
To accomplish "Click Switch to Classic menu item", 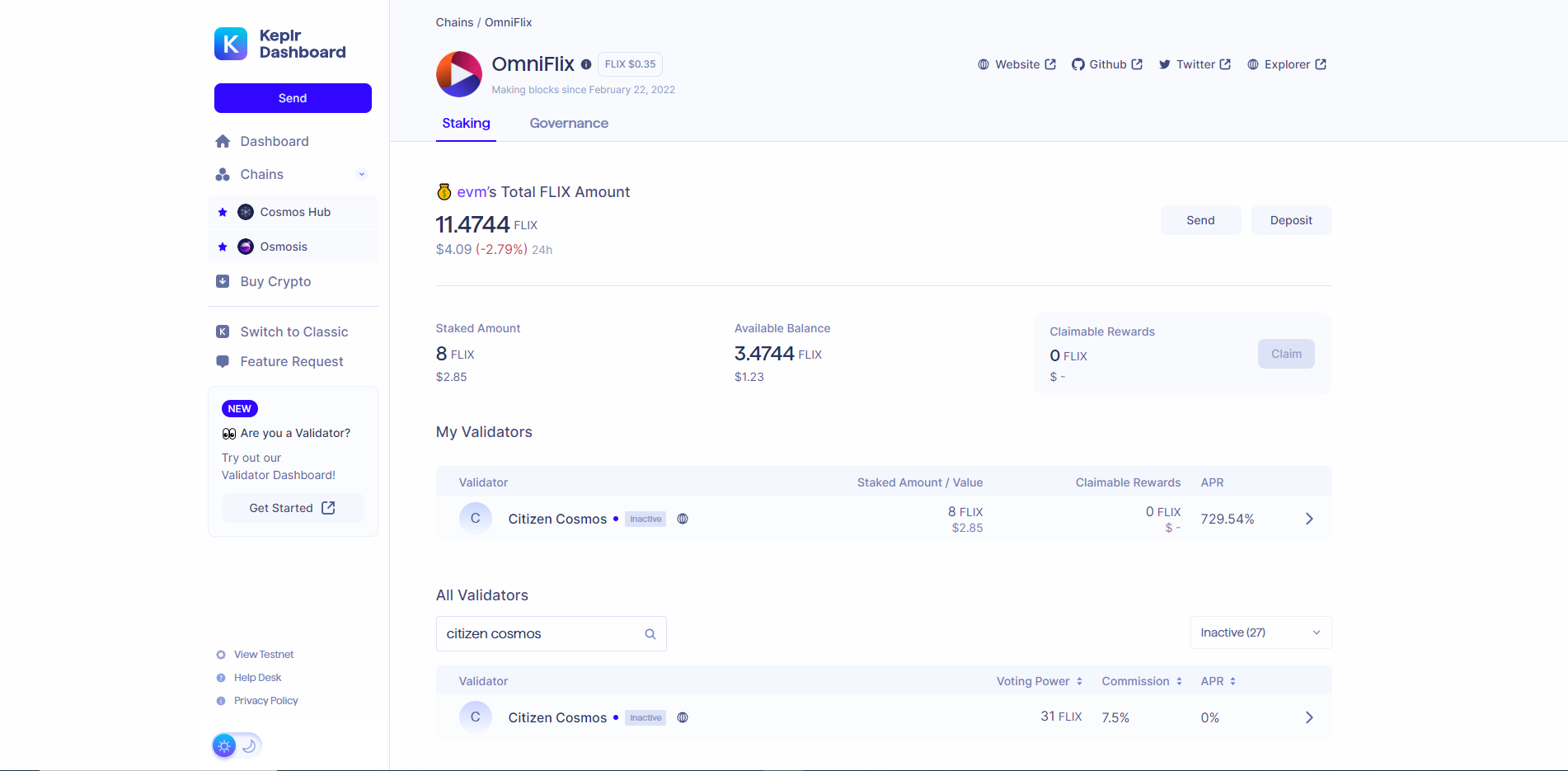I will 293,331.
